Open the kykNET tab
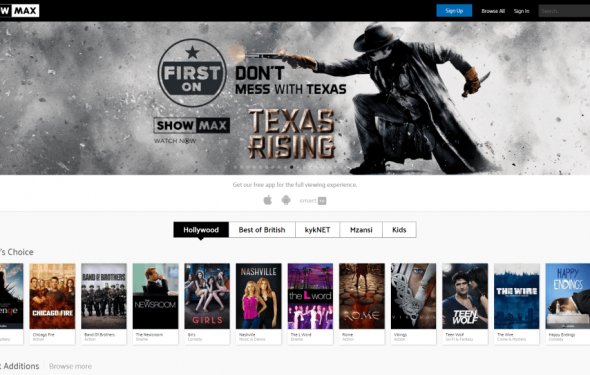This screenshot has height=375, width=590. [317, 229]
